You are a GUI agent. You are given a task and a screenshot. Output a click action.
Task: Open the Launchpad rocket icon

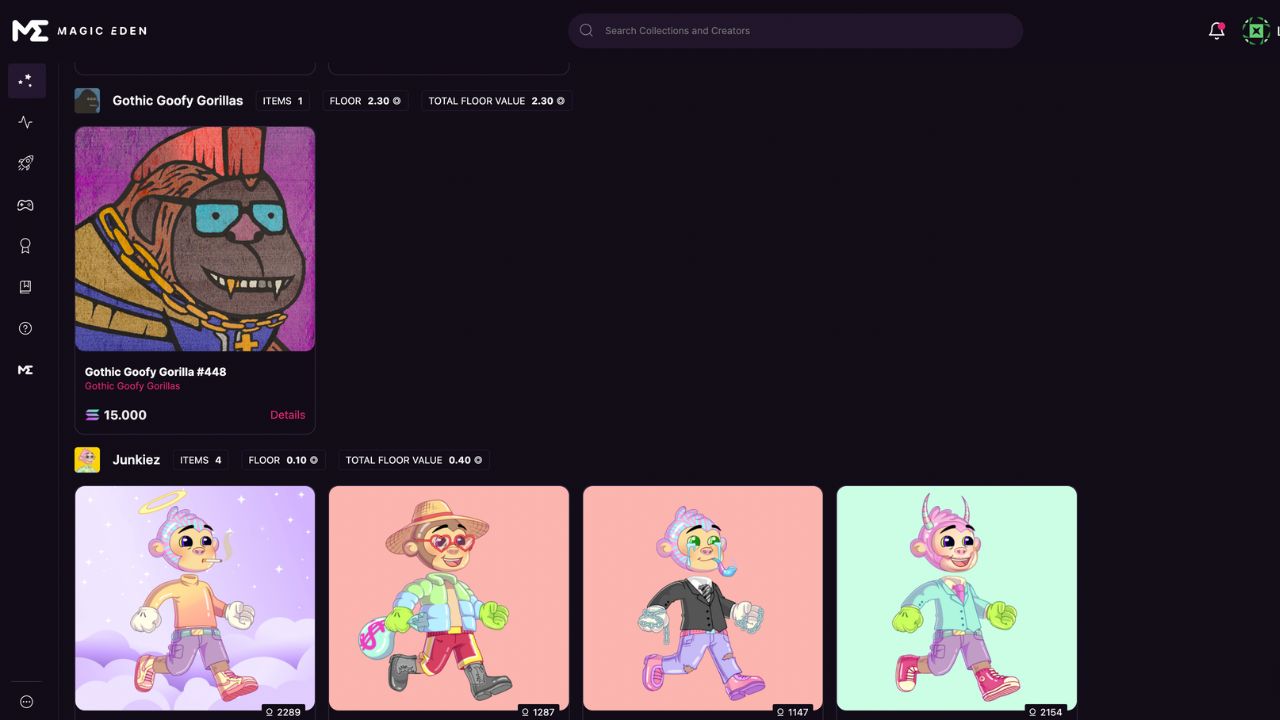pos(26,163)
